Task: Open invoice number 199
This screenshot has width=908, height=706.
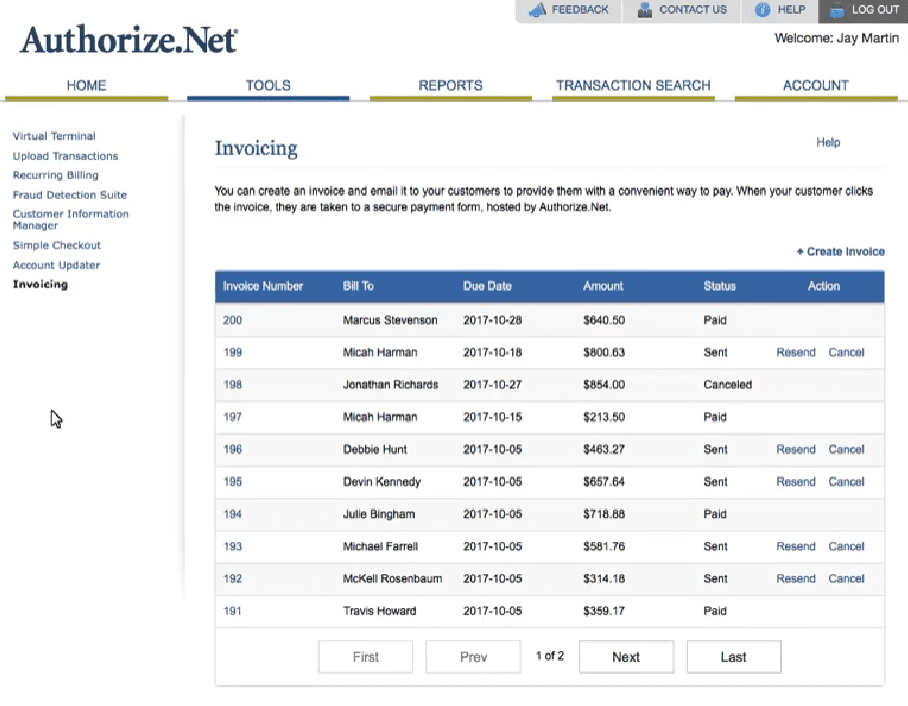Action: (x=232, y=353)
